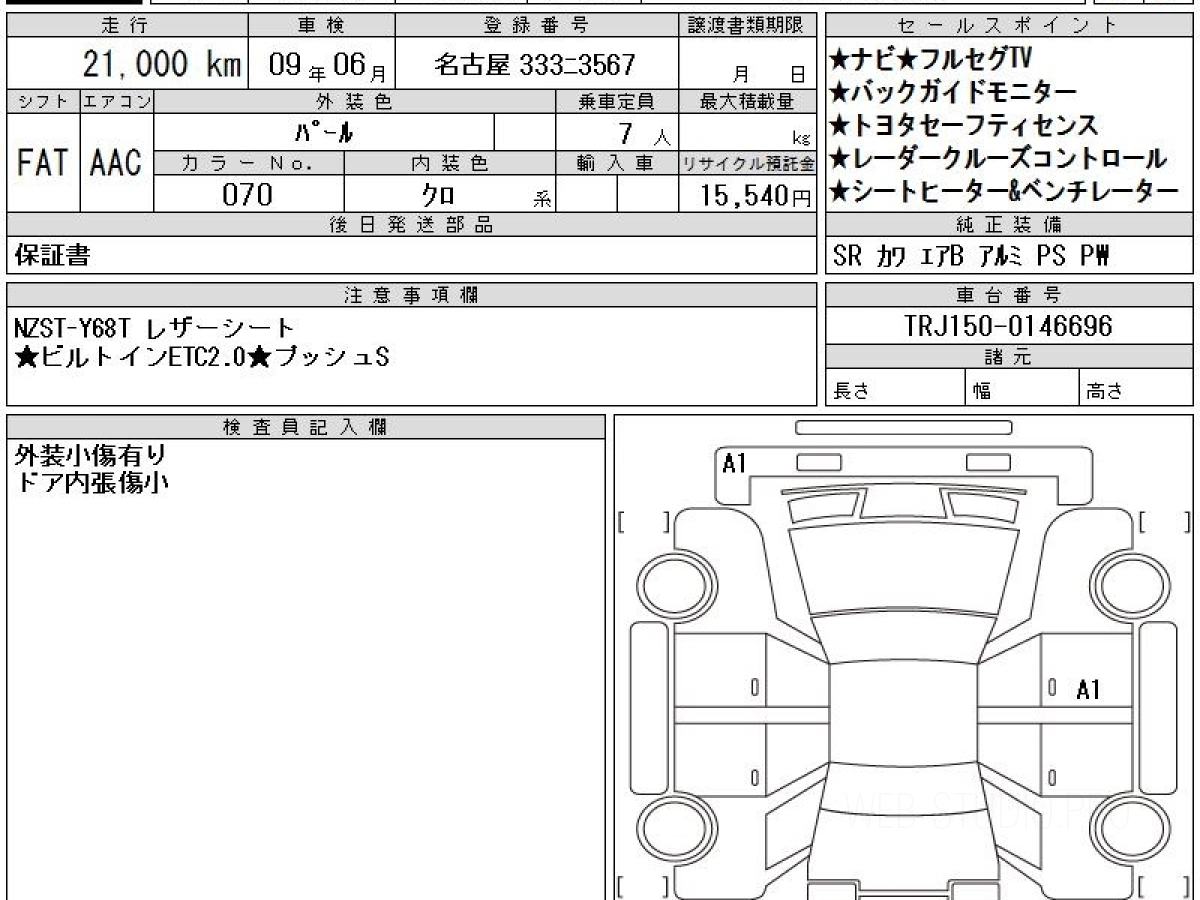Click the SR カワ エアB アルミ PS PW line
This screenshot has height=900, width=1200.
[x=971, y=257]
